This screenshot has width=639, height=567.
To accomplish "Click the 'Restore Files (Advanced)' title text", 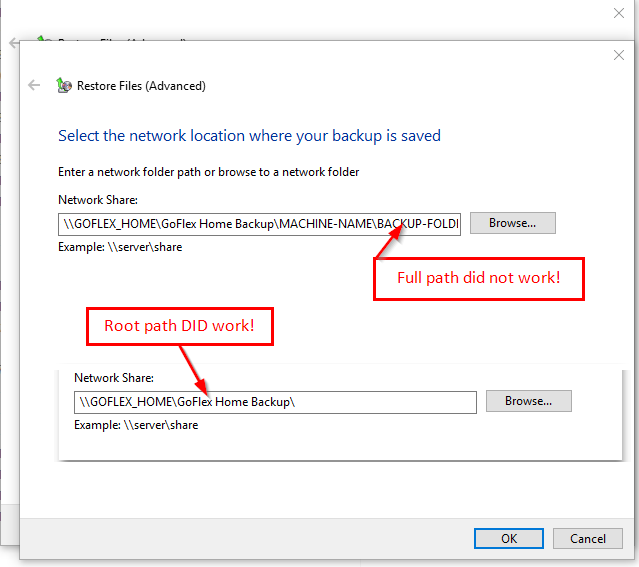I will [141, 86].
